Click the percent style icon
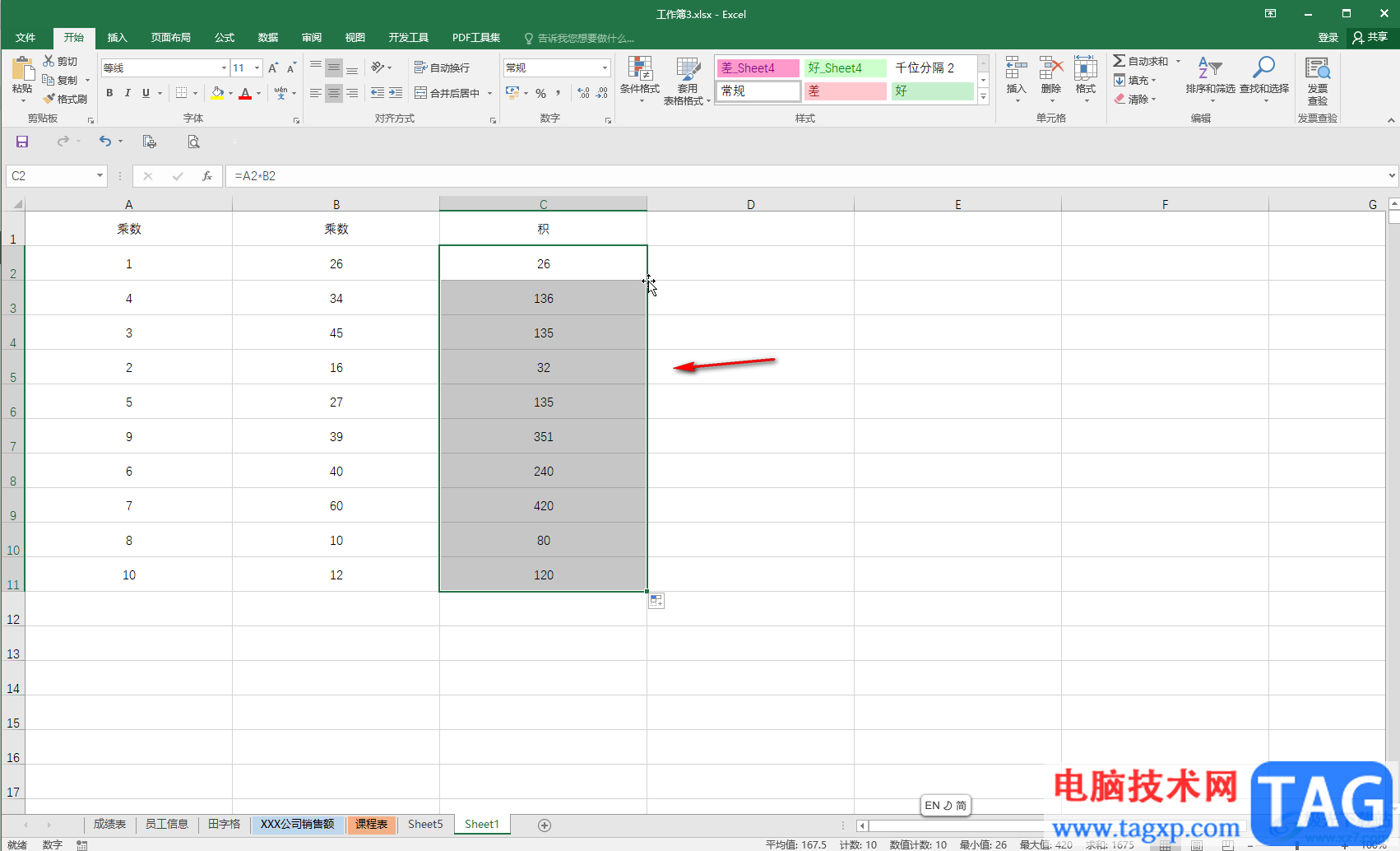This screenshot has height=851, width=1400. click(x=540, y=93)
